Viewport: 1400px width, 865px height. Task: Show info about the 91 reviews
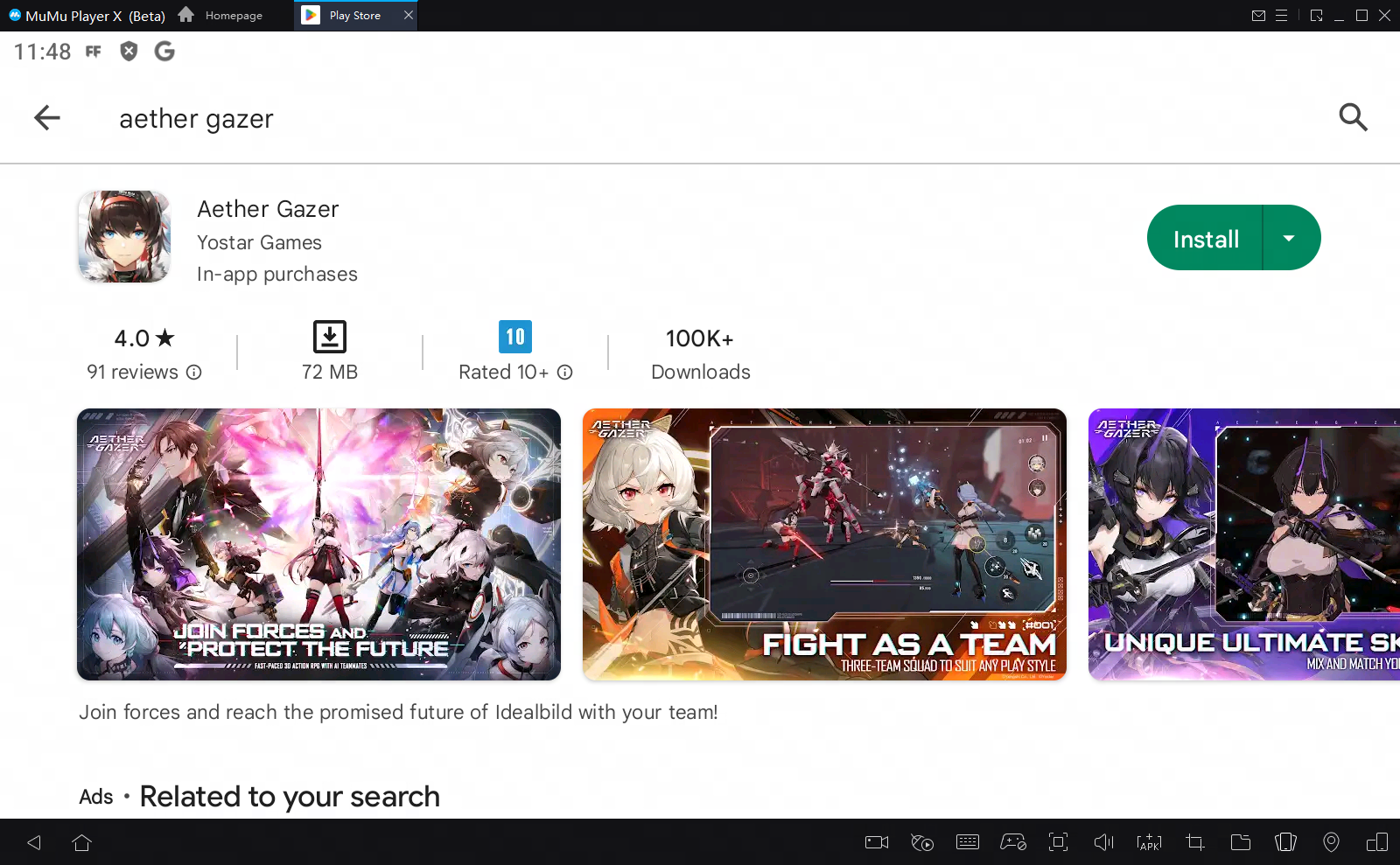coord(194,373)
